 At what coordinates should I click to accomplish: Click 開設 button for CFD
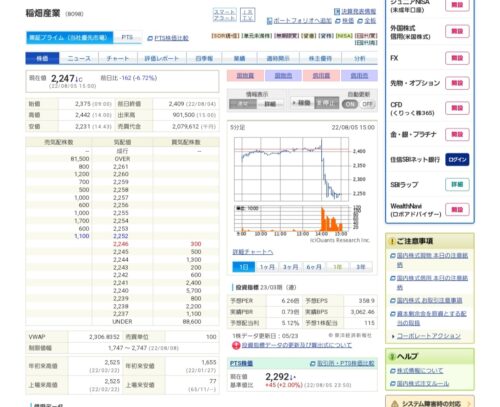coord(457,108)
